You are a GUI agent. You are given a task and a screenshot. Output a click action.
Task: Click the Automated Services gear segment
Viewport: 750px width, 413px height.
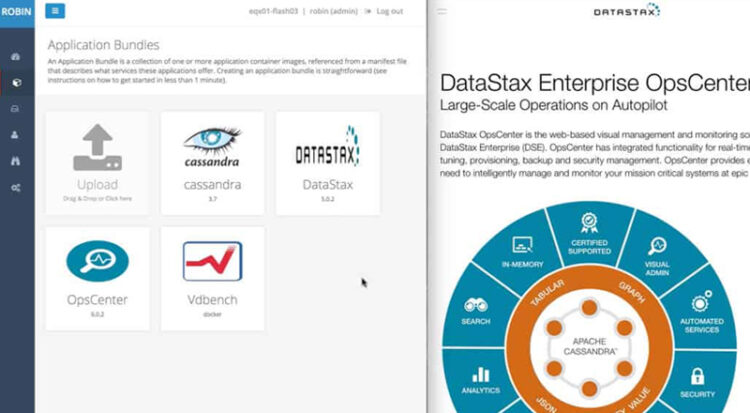[x=701, y=313]
